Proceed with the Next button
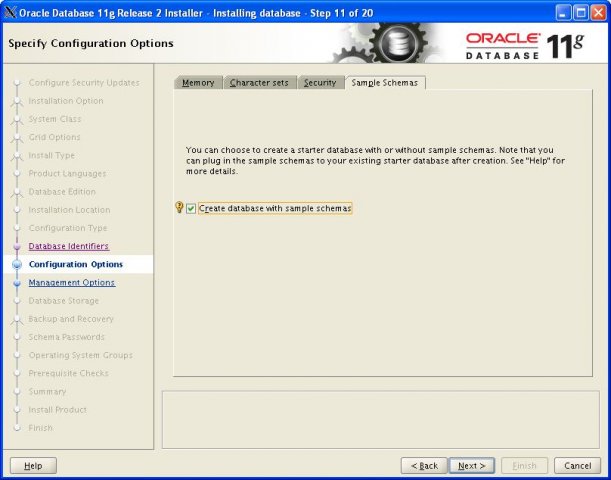 [471, 466]
